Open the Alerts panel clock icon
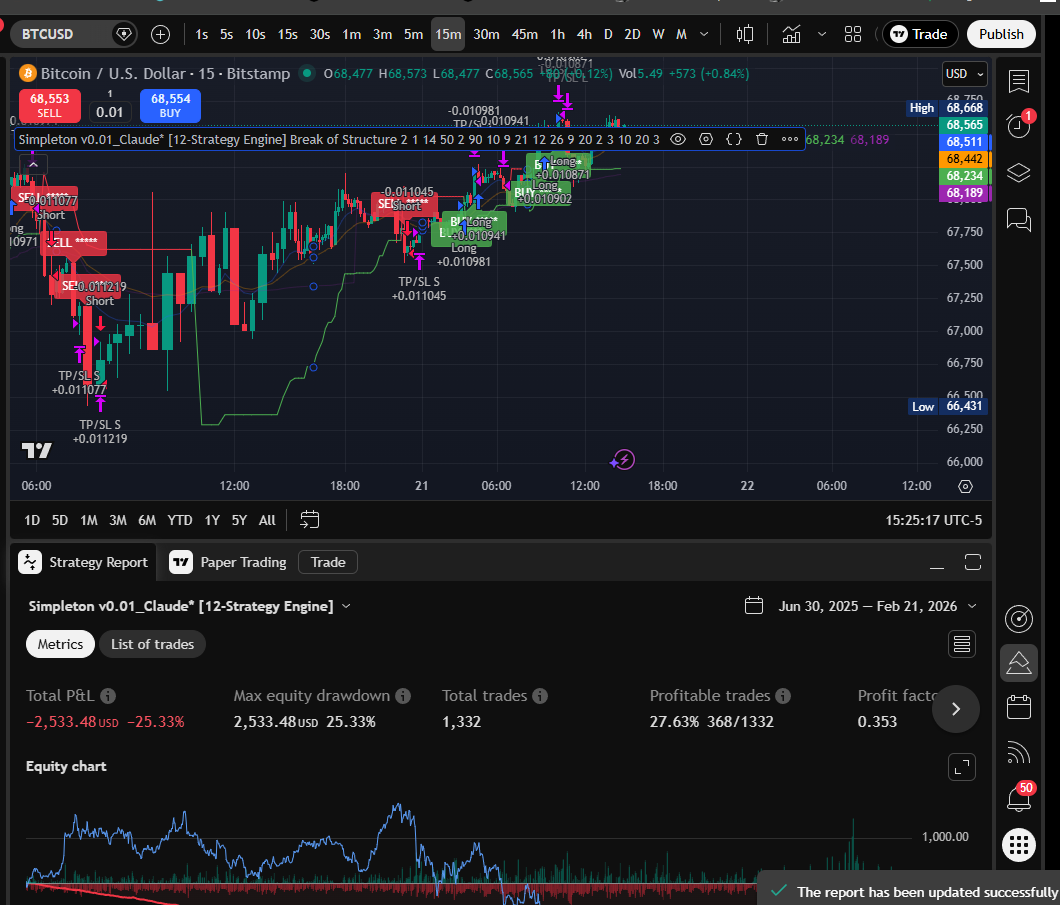 [x=1018, y=125]
